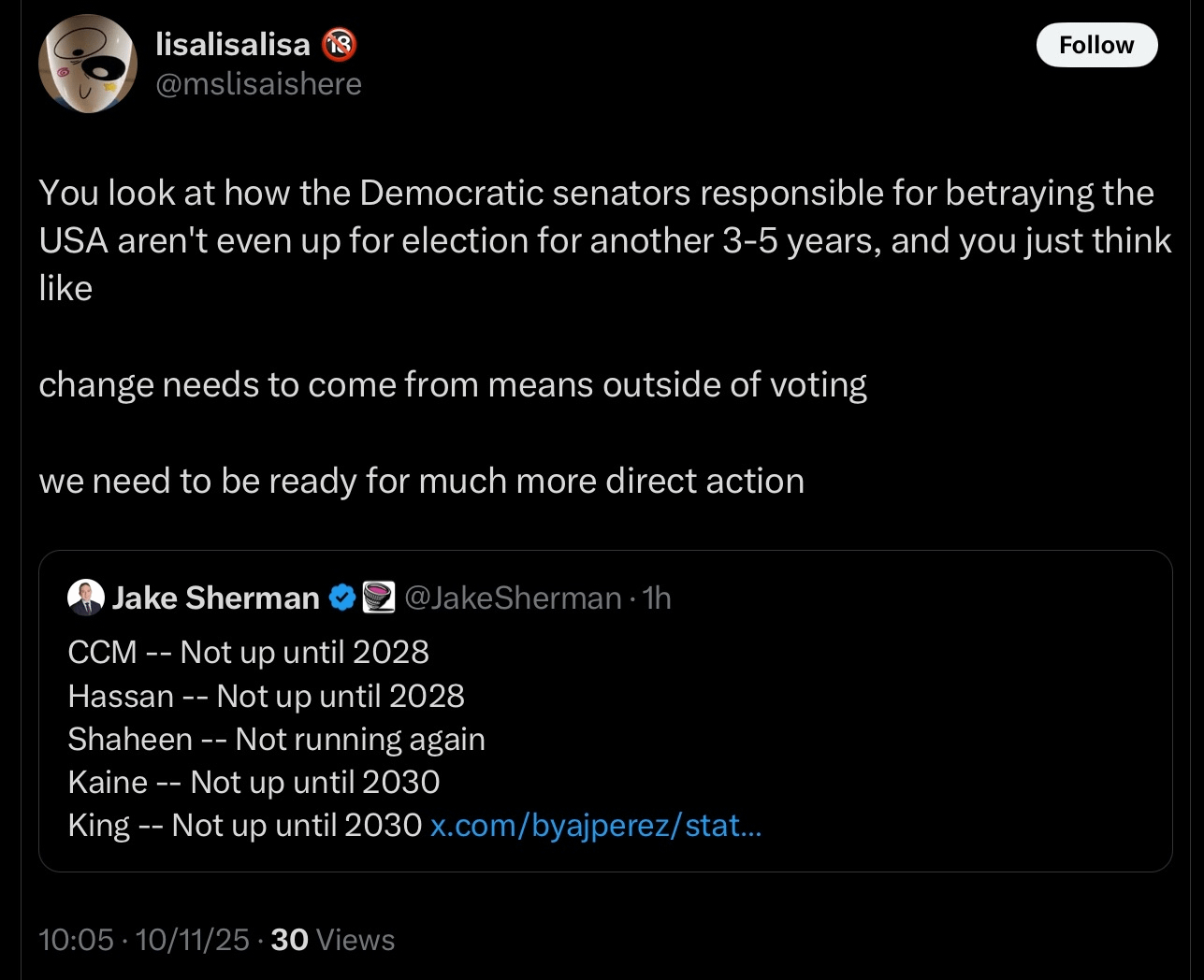Click the 10:05 post time
The image size is (1204, 980).
[x=76, y=940]
